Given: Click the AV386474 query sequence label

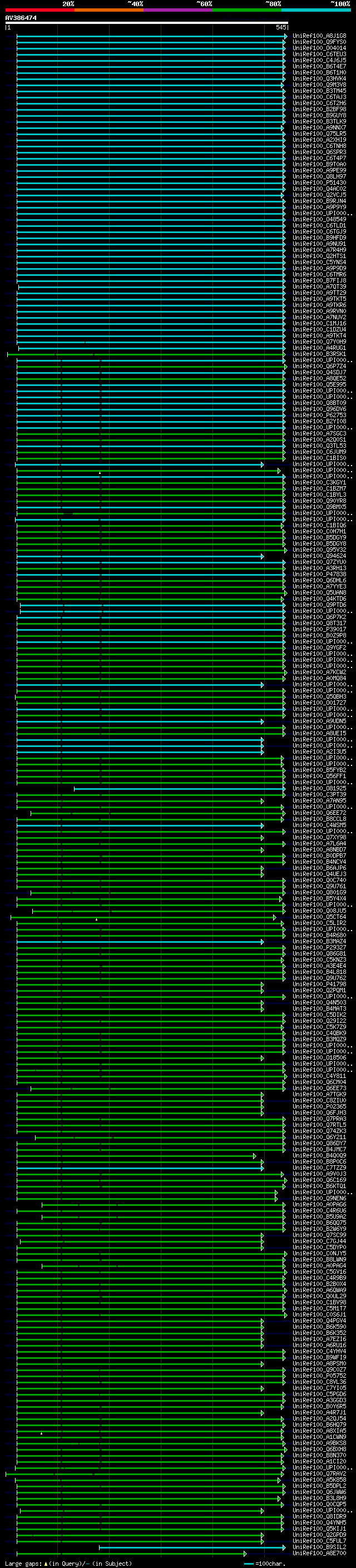Looking at the screenshot, I should [21, 18].
